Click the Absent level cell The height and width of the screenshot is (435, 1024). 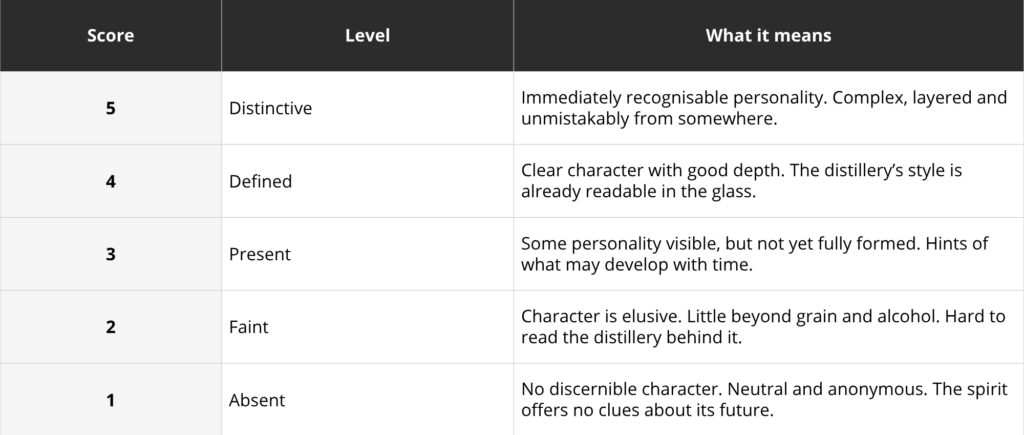click(368, 399)
